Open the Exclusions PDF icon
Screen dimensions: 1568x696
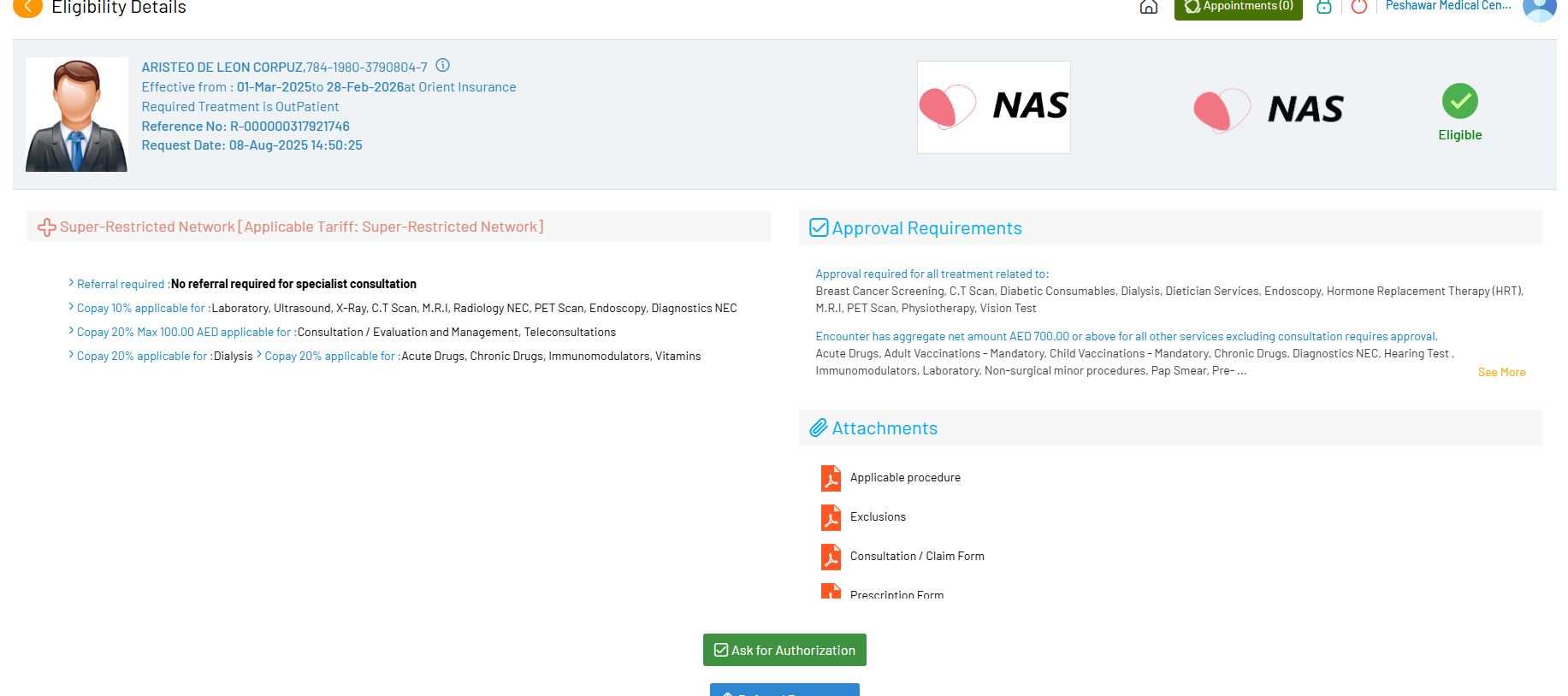tap(831, 517)
